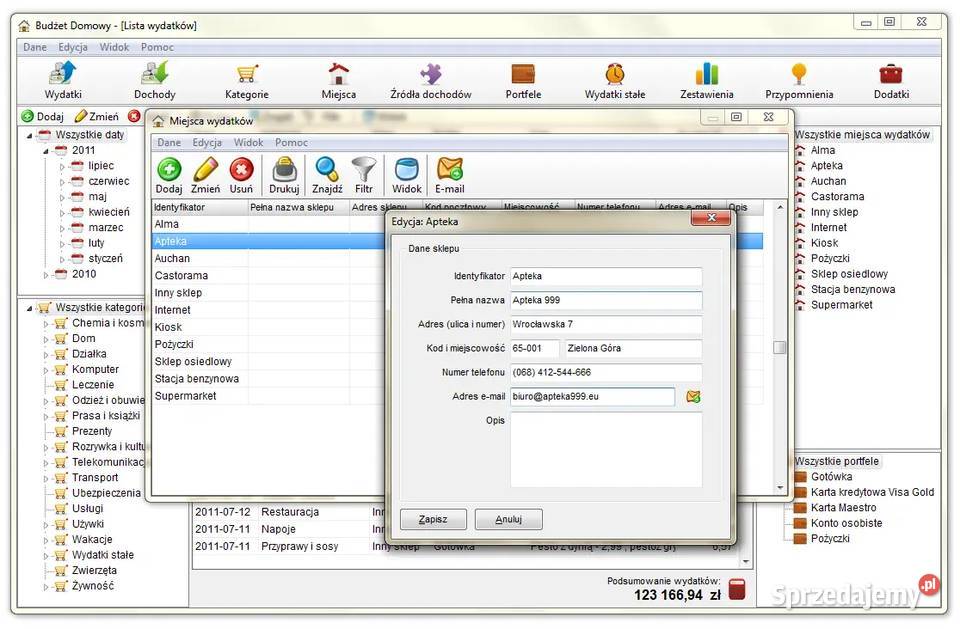Expand the Transport category node
Image resolution: width=960 pixels, height=629 pixels.
coord(46,478)
